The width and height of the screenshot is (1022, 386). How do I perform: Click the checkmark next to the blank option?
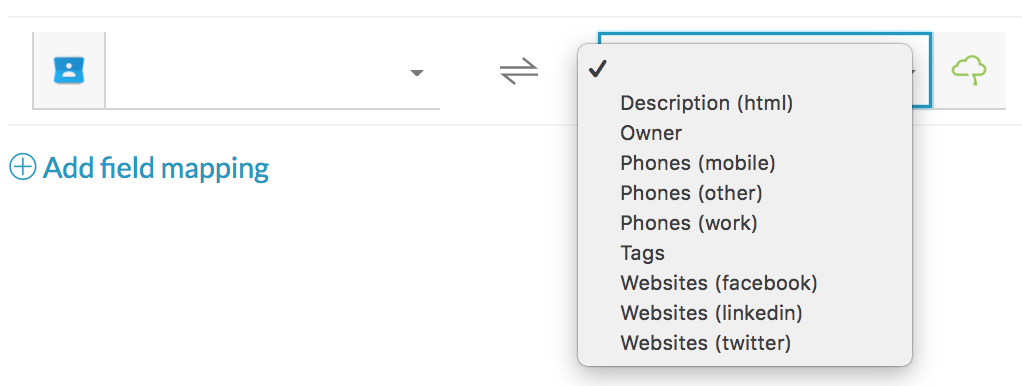point(598,69)
